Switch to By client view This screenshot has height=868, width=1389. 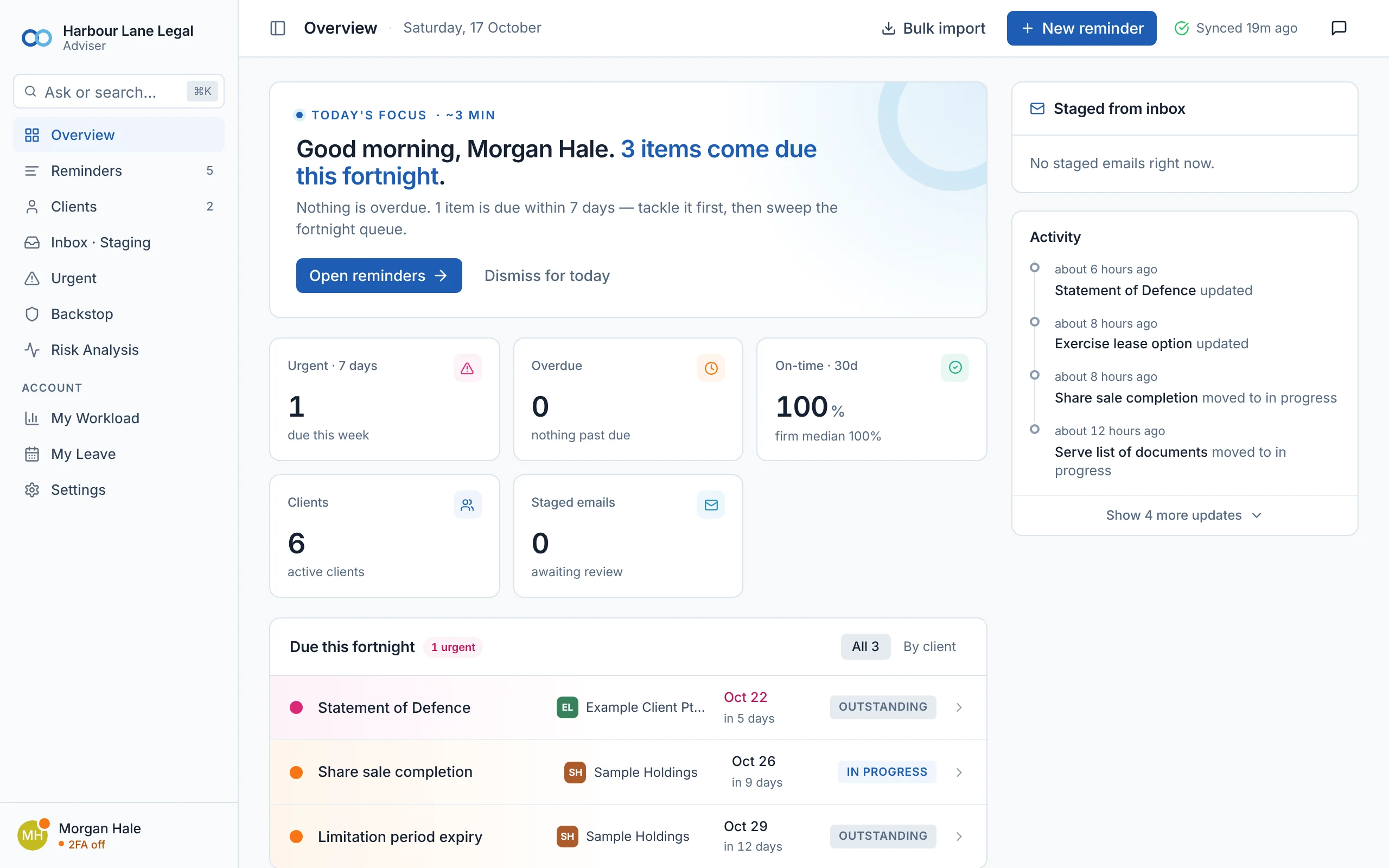point(929,647)
